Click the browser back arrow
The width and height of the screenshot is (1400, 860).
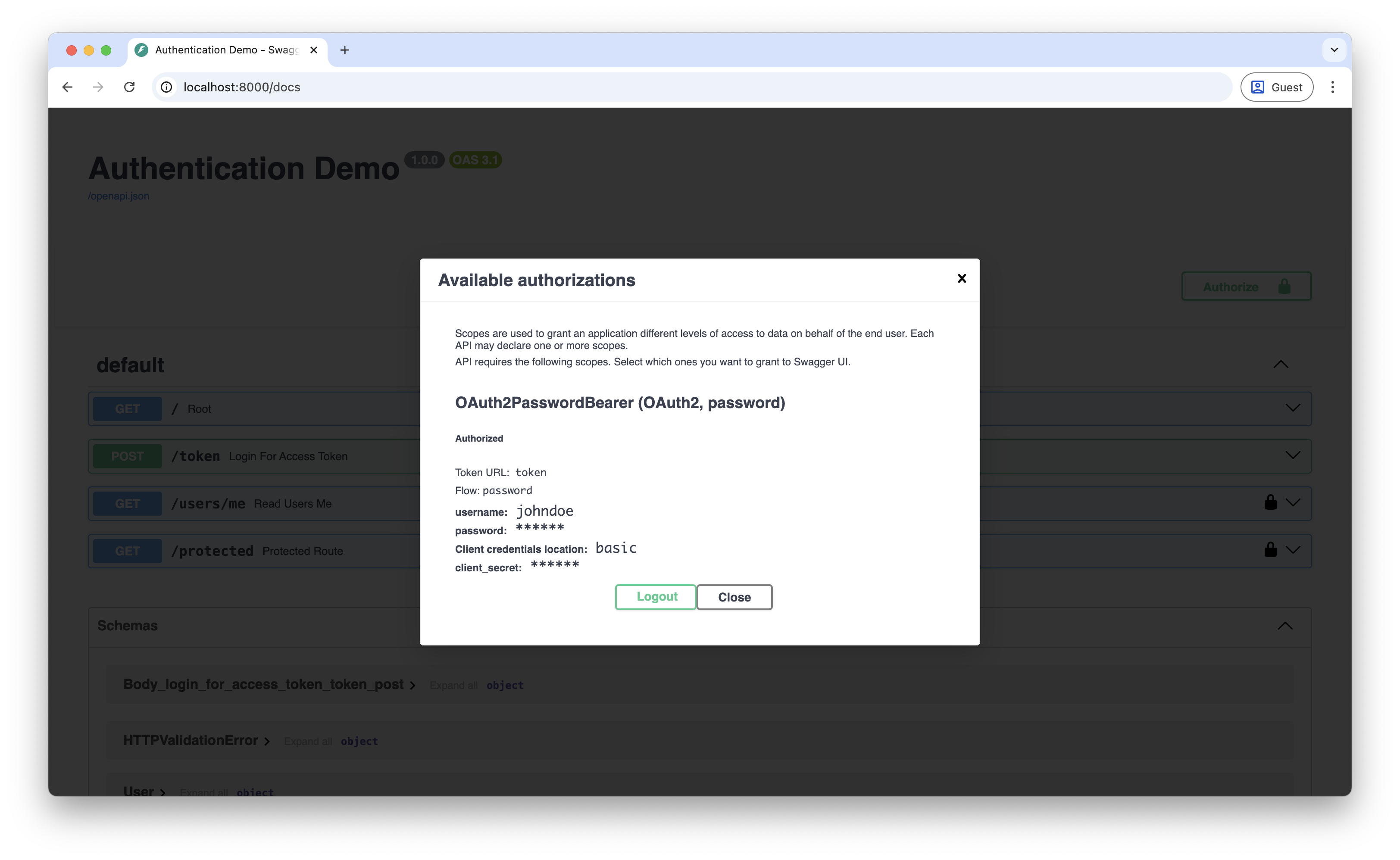click(x=68, y=87)
